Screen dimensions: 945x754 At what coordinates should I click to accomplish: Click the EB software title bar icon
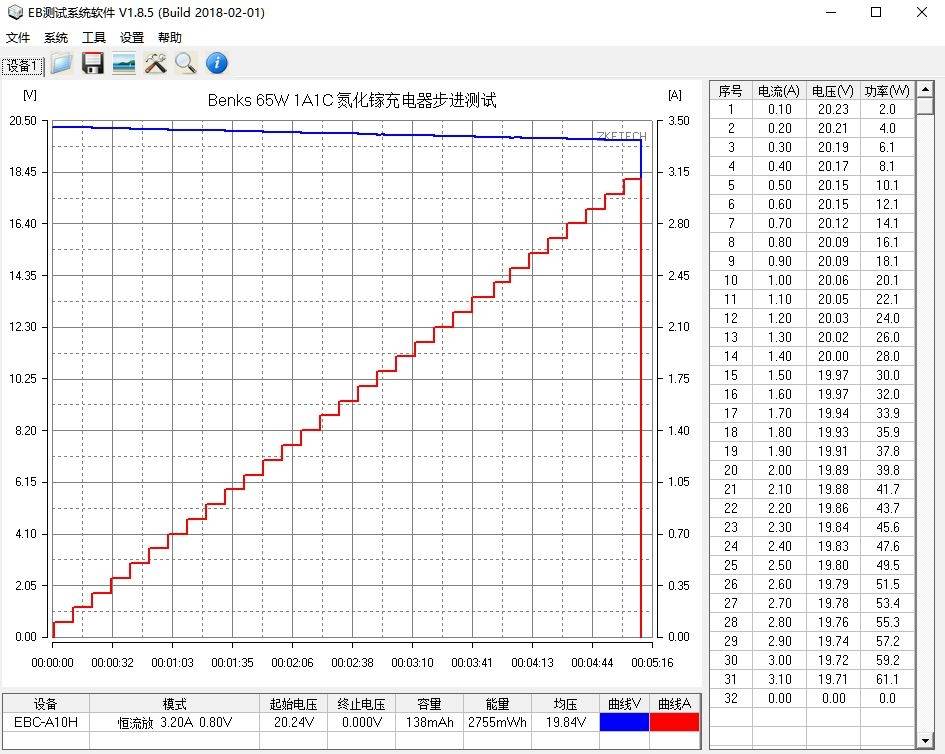(x=14, y=12)
